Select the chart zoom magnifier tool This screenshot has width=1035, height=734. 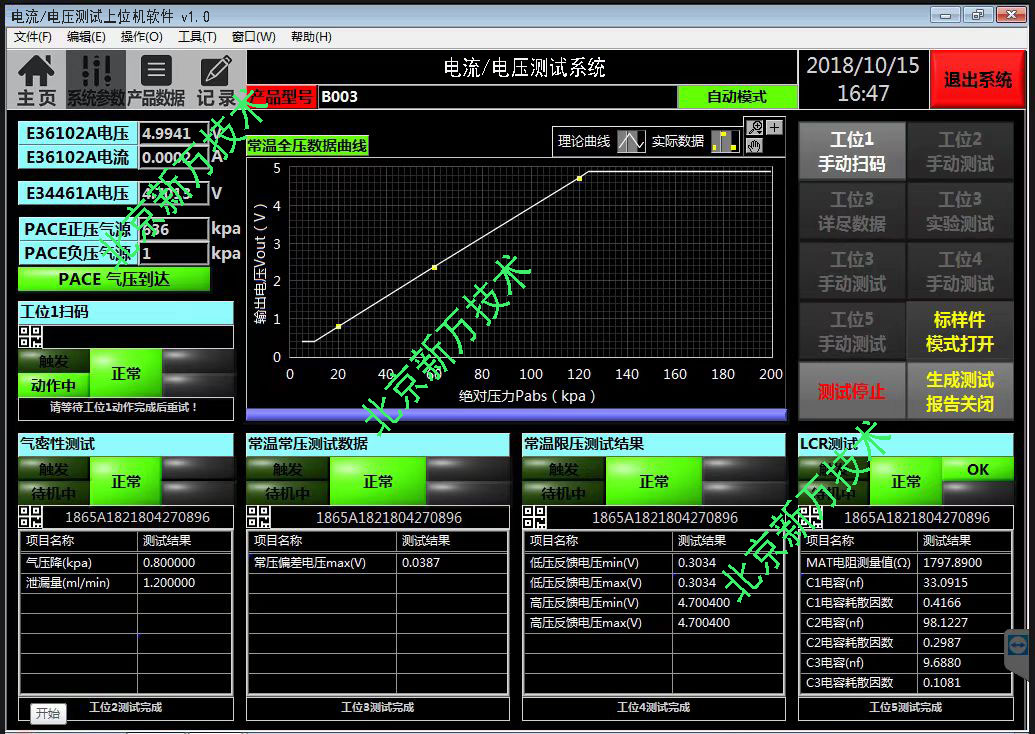[x=755, y=127]
